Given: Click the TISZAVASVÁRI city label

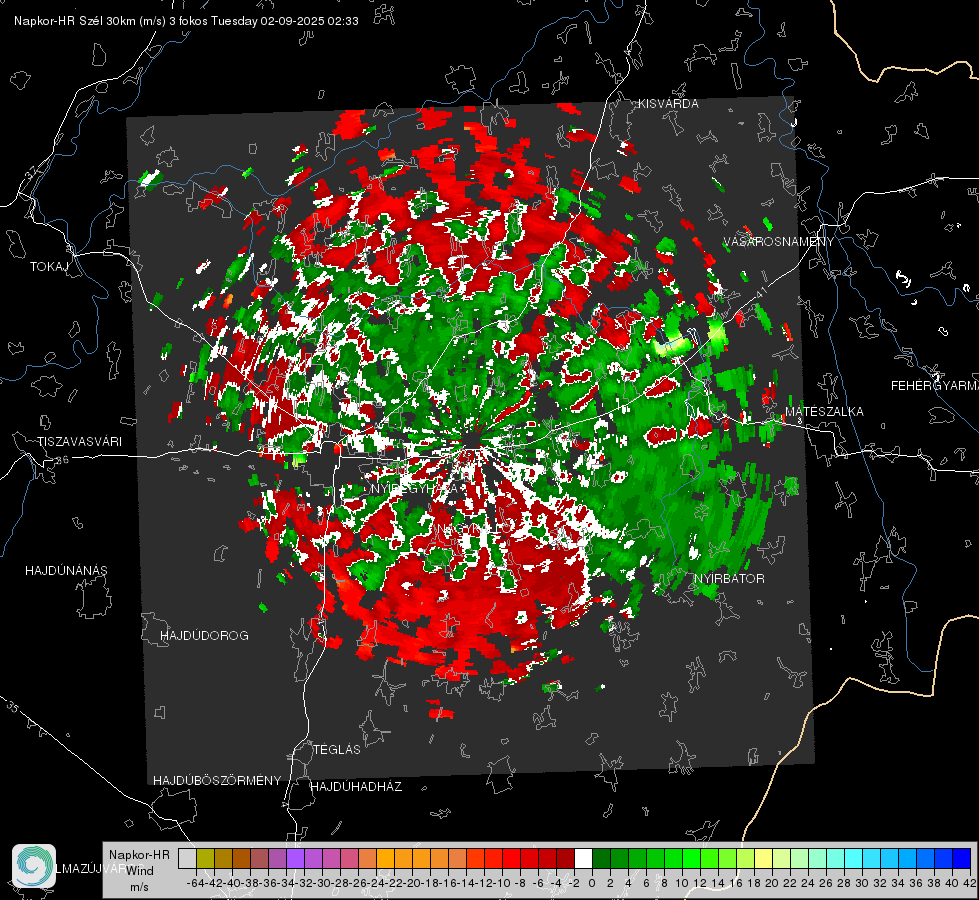Looking at the screenshot, I should pos(79,442).
